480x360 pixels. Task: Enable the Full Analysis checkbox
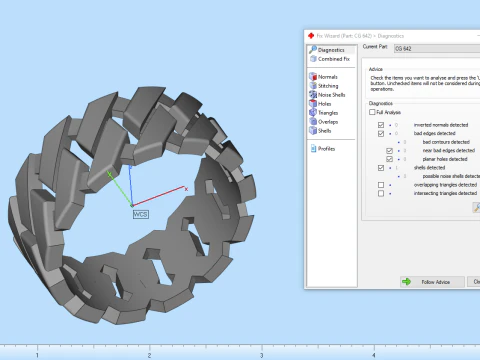point(372,112)
